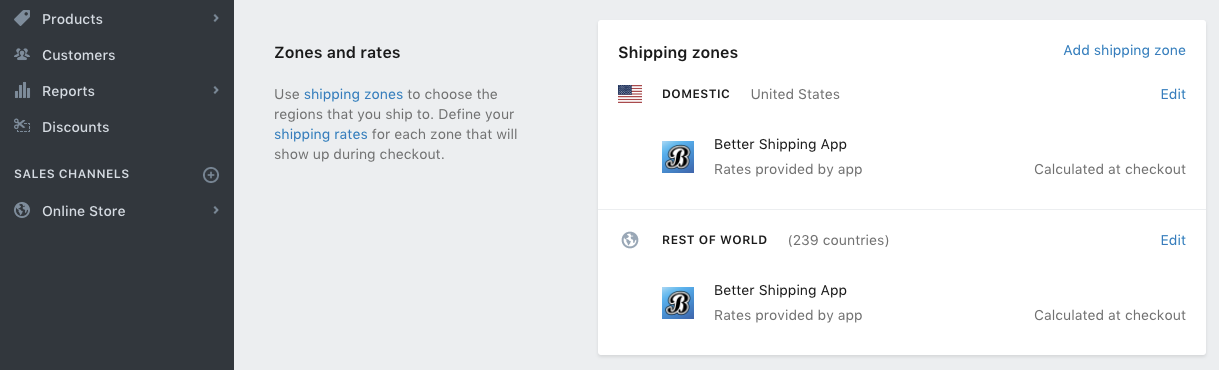Add a sales channel with plus icon

pyautogui.click(x=211, y=175)
